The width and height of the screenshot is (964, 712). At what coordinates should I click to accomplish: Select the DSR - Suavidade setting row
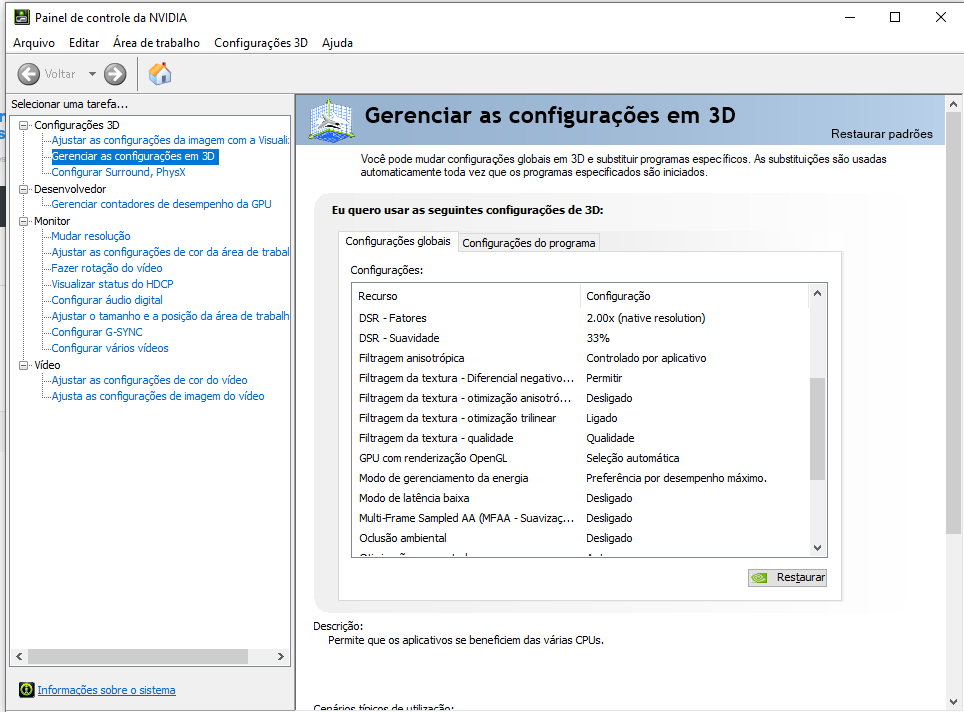[x=581, y=338]
